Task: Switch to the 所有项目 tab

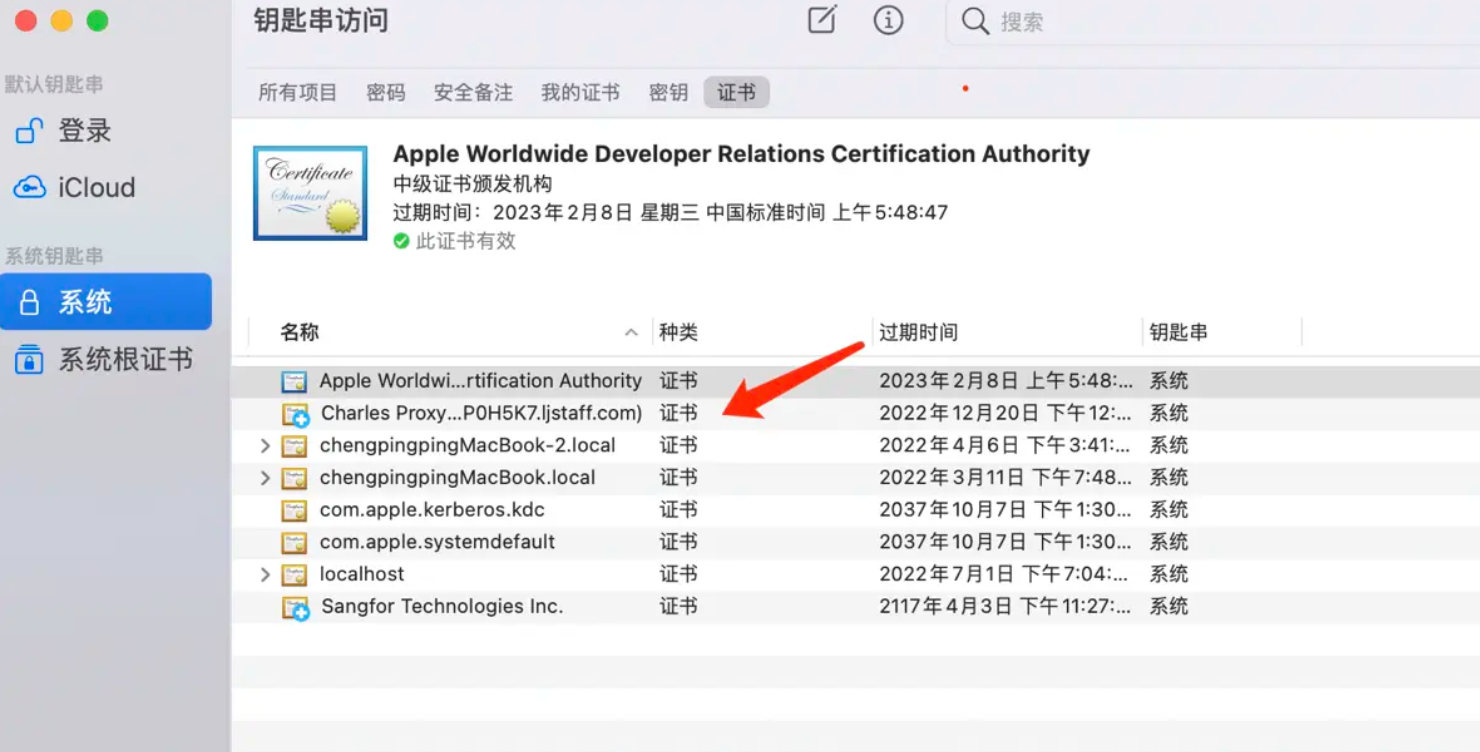Action: [x=298, y=93]
